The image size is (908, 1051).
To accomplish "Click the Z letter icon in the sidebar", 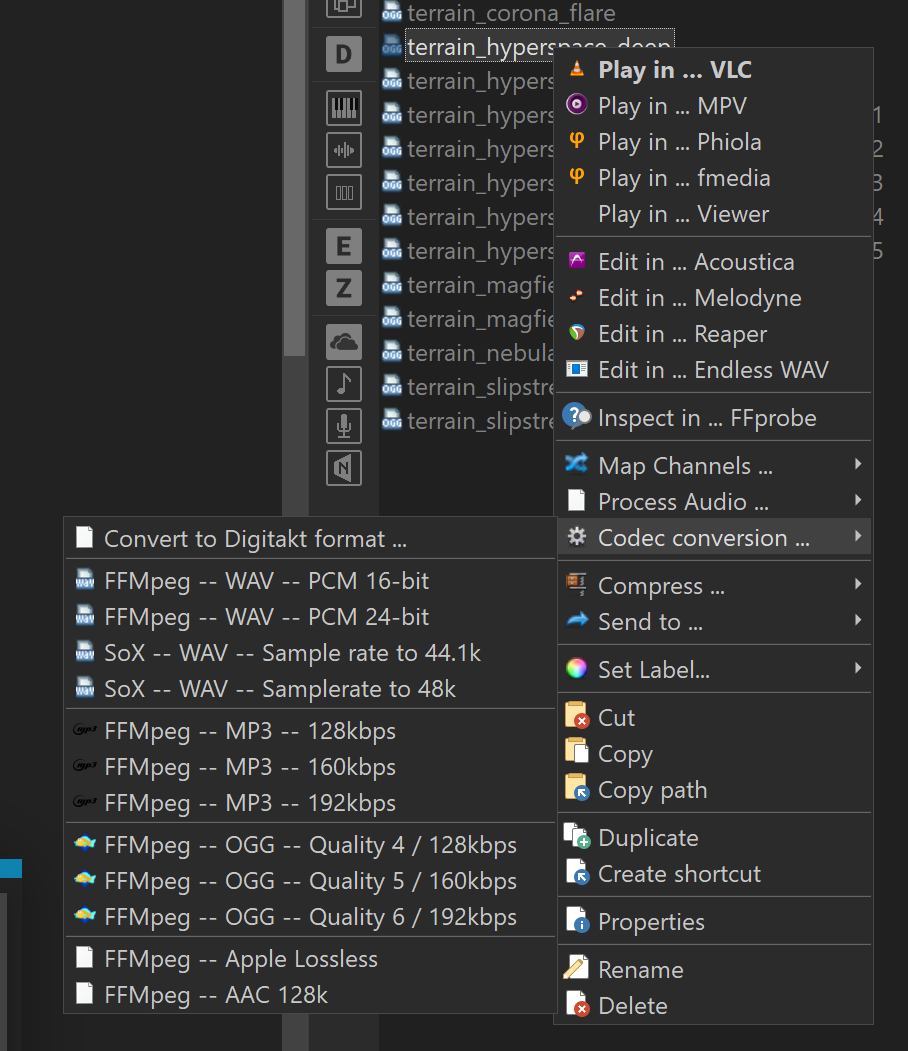I will [344, 288].
